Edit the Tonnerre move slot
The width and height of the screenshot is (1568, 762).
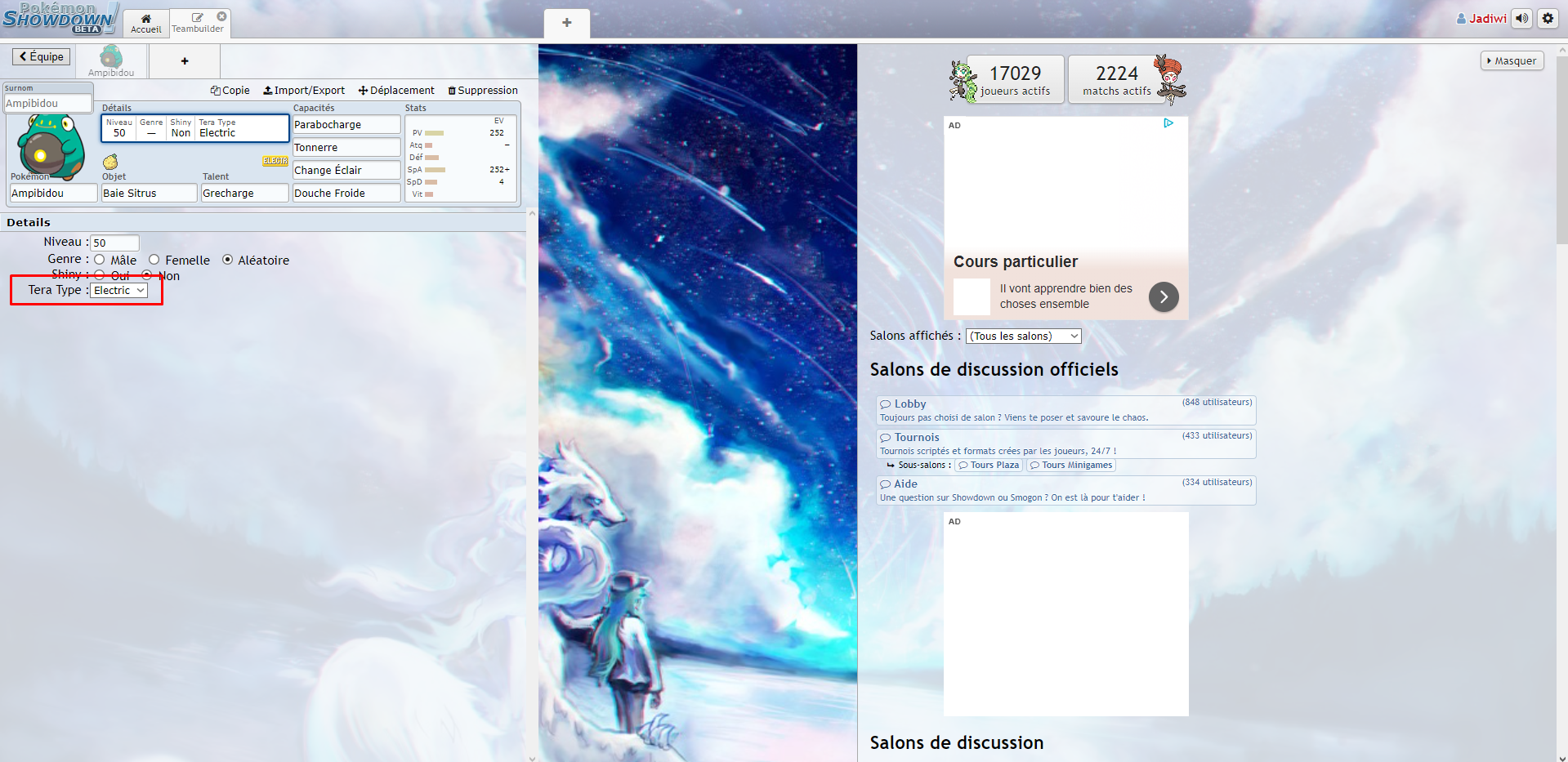click(x=346, y=148)
